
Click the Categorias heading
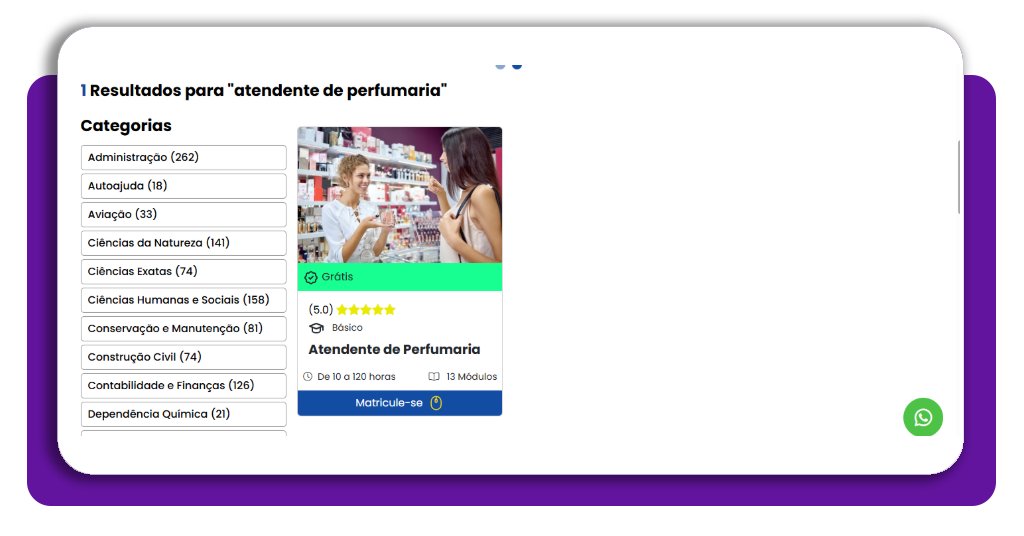(x=126, y=125)
